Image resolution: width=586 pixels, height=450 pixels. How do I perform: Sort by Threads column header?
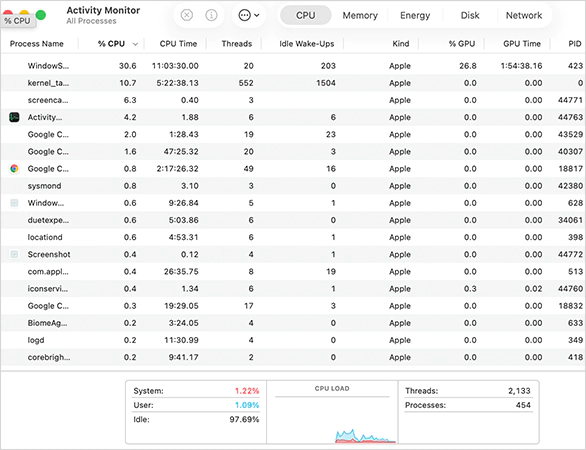tap(237, 44)
